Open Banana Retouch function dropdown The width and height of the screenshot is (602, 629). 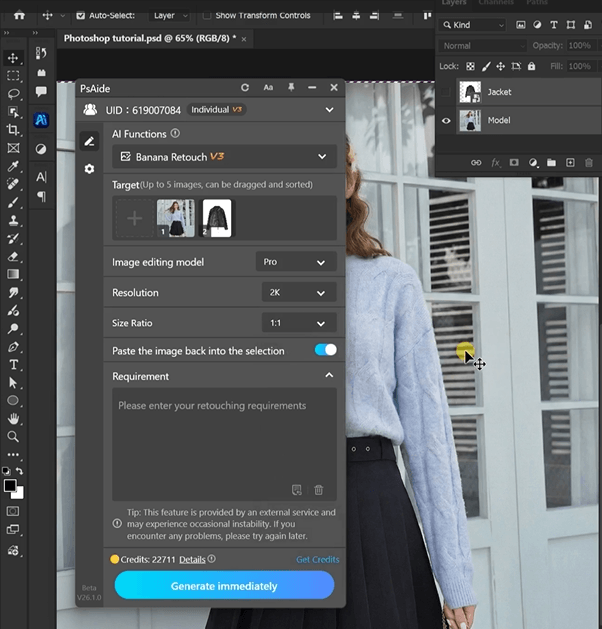[224, 156]
